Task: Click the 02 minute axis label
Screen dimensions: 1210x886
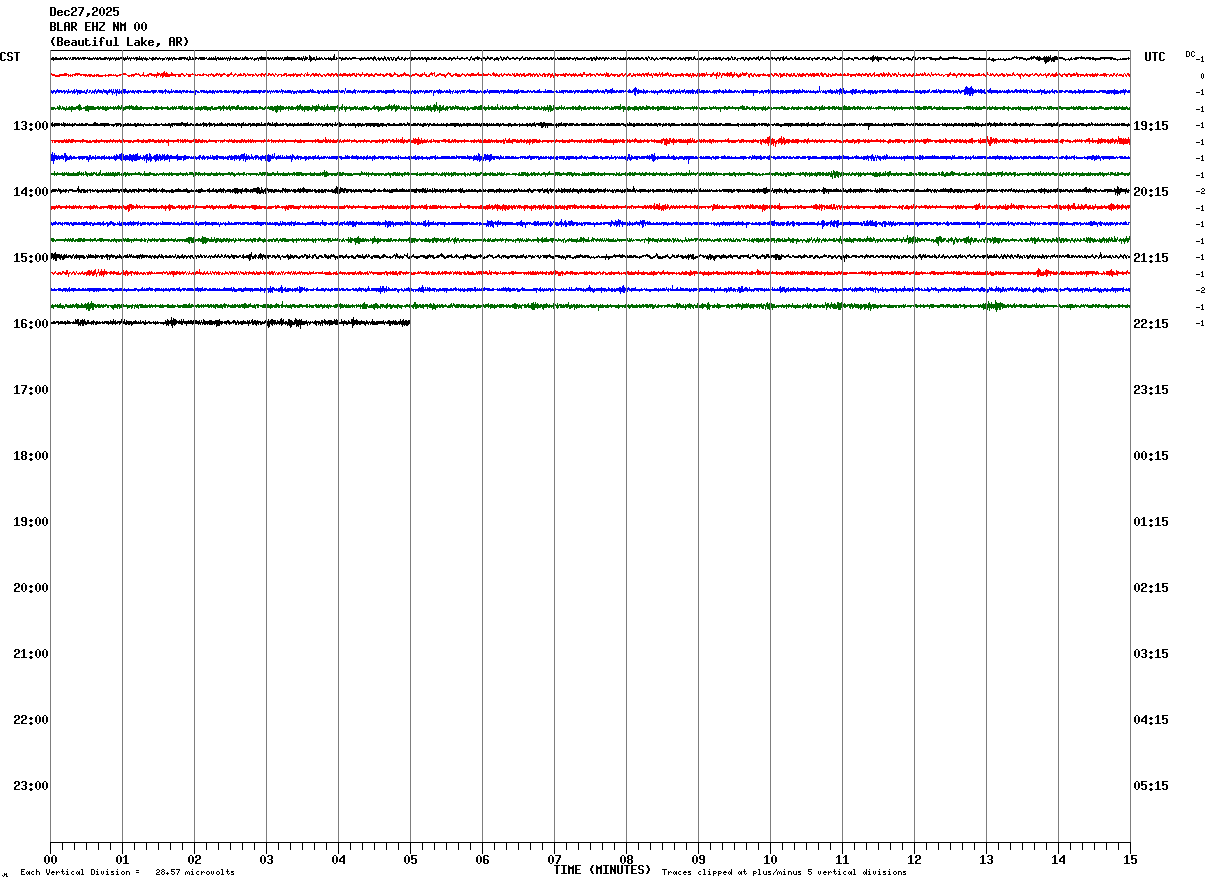Action: 194,860
